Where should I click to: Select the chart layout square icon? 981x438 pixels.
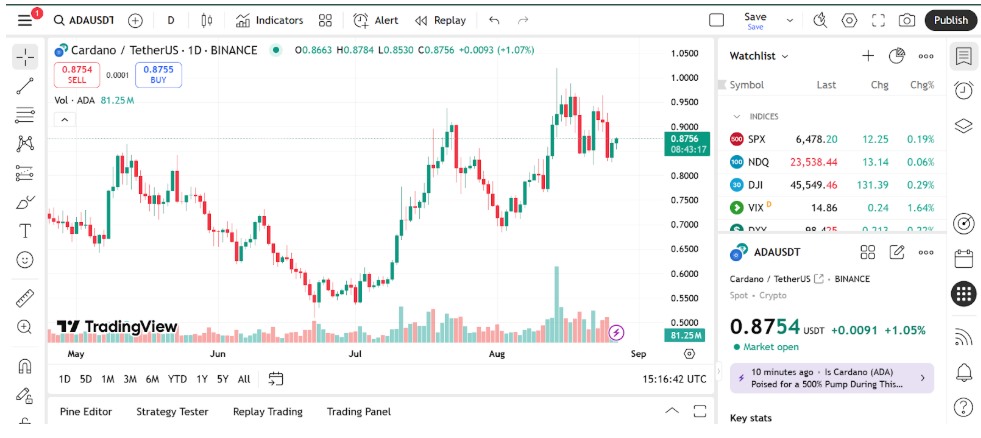(716, 20)
